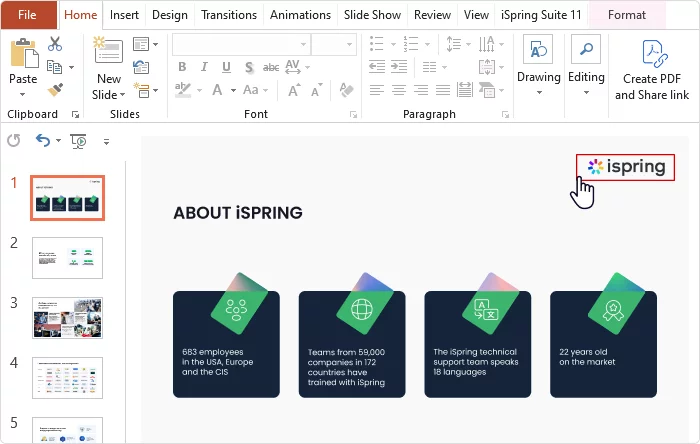Screen dimensions: 700x444
Task: Insert a New Slide using the slide icon
Action: (108, 50)
